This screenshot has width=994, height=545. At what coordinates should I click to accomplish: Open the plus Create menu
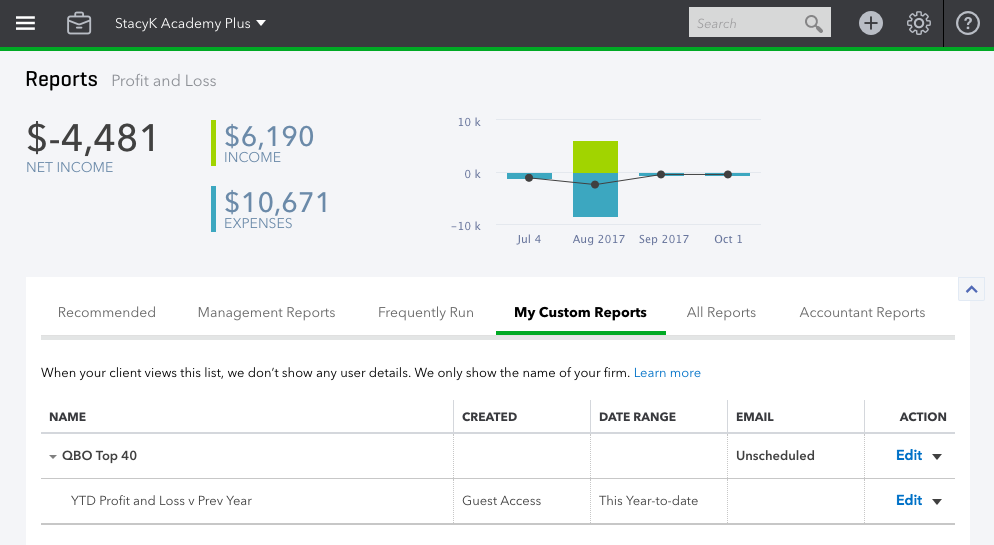coord(871,23)
